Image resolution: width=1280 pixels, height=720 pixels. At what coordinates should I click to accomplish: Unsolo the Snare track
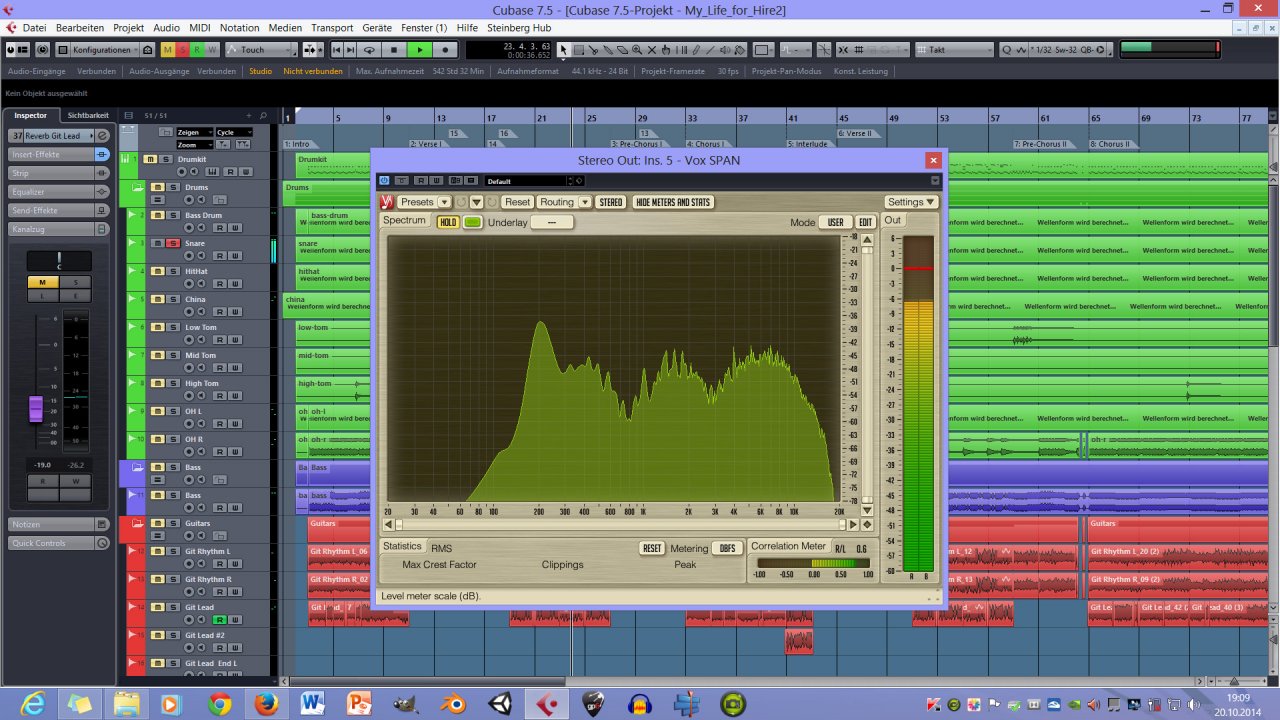(x=172, y=243)
